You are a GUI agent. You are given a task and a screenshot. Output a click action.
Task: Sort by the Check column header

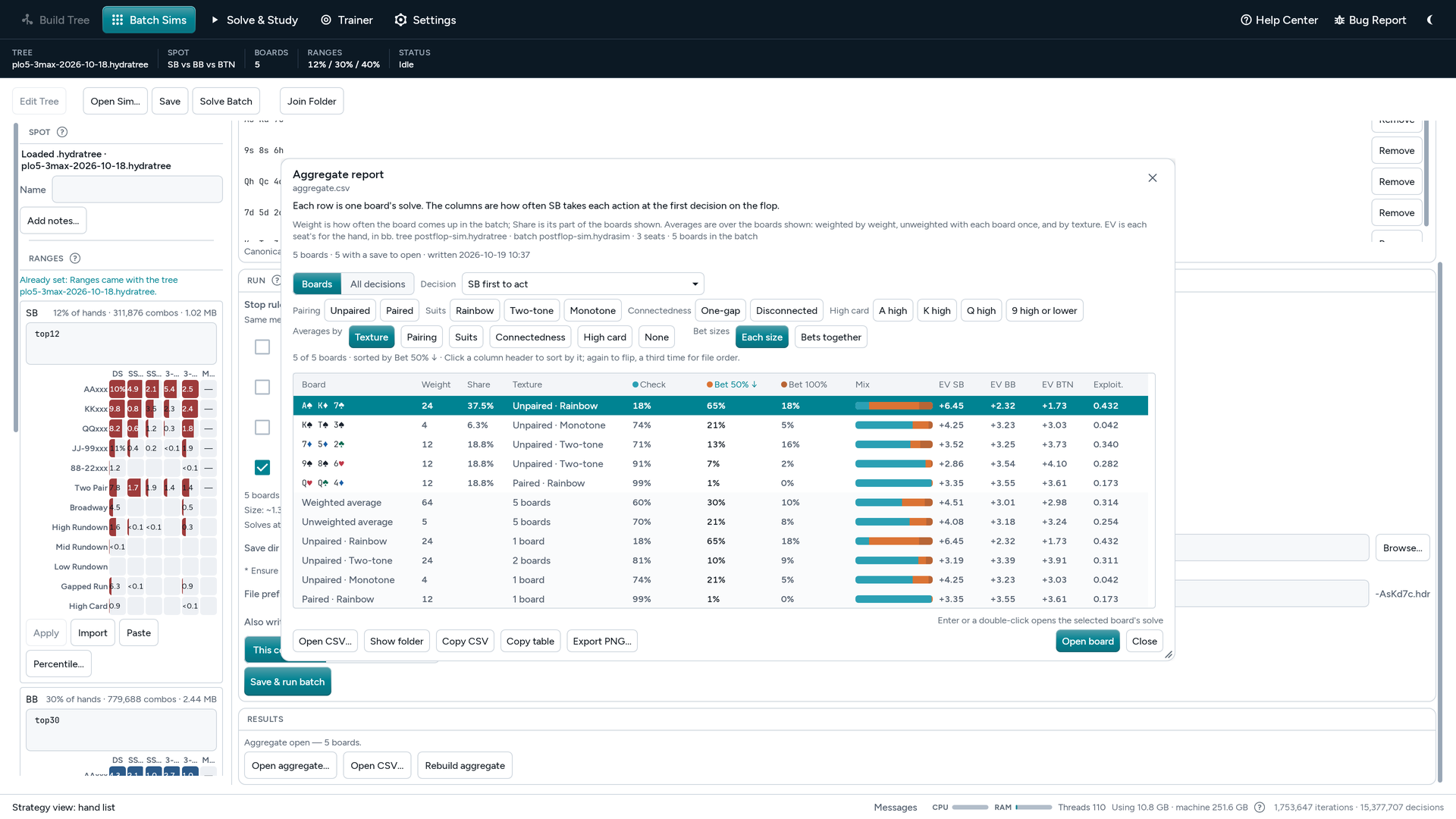(x=649, y=385)
